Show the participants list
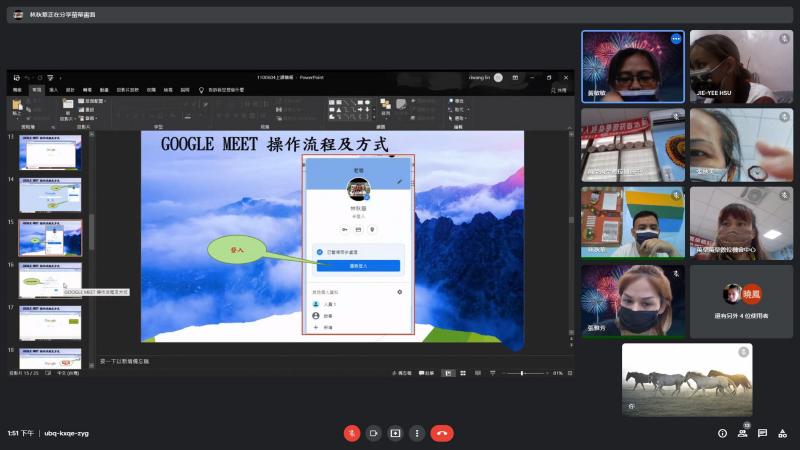Image resolution: width=800 pixels, height=450 pixels. pos(743,433)
